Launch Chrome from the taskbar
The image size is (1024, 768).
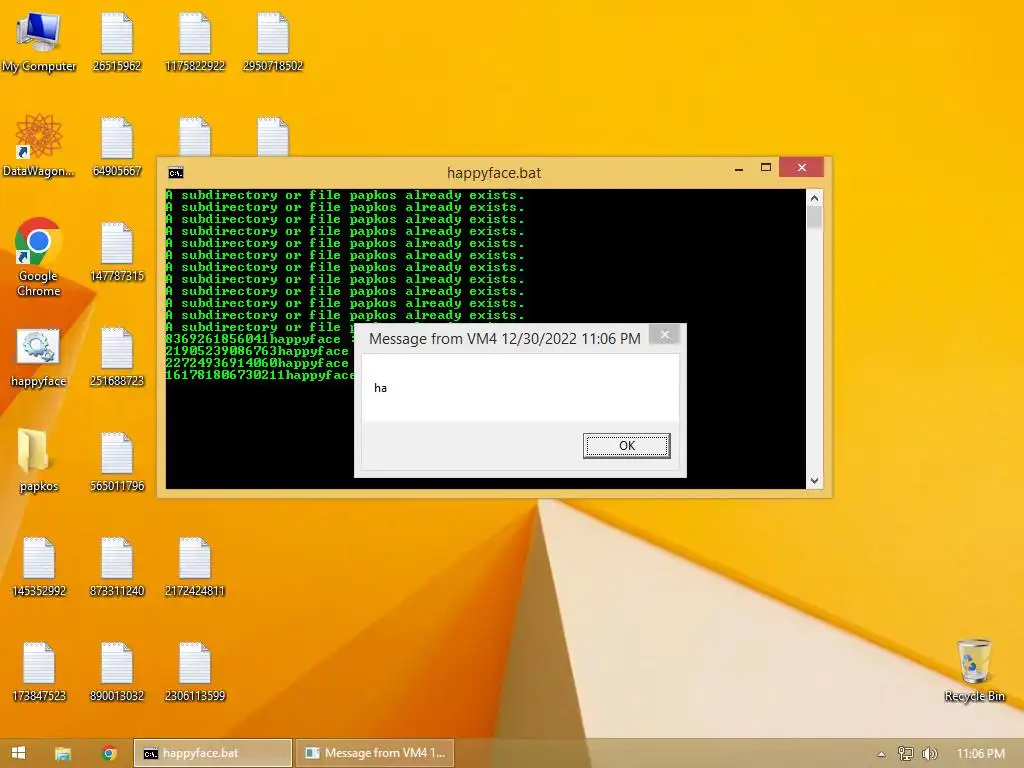tap(109, 753)
